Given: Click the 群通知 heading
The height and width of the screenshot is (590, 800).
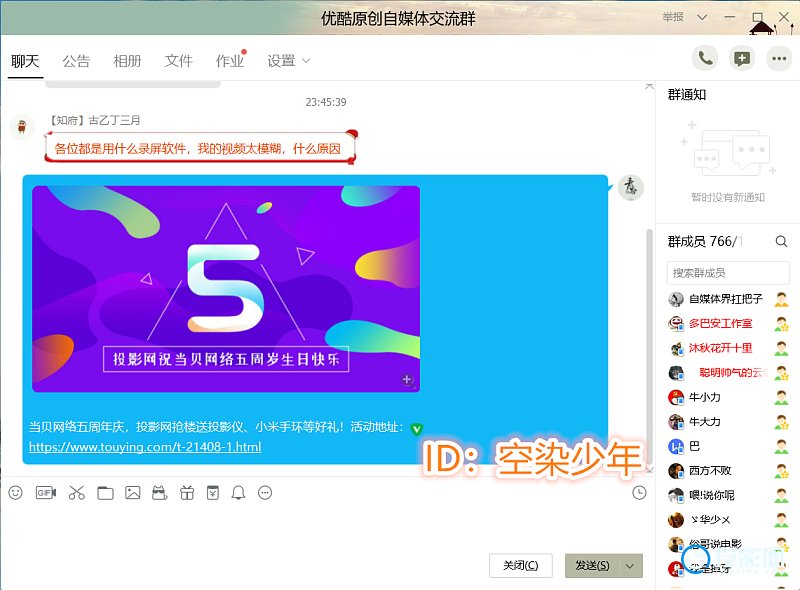Looking at the screenshot, I should (687, 94).
